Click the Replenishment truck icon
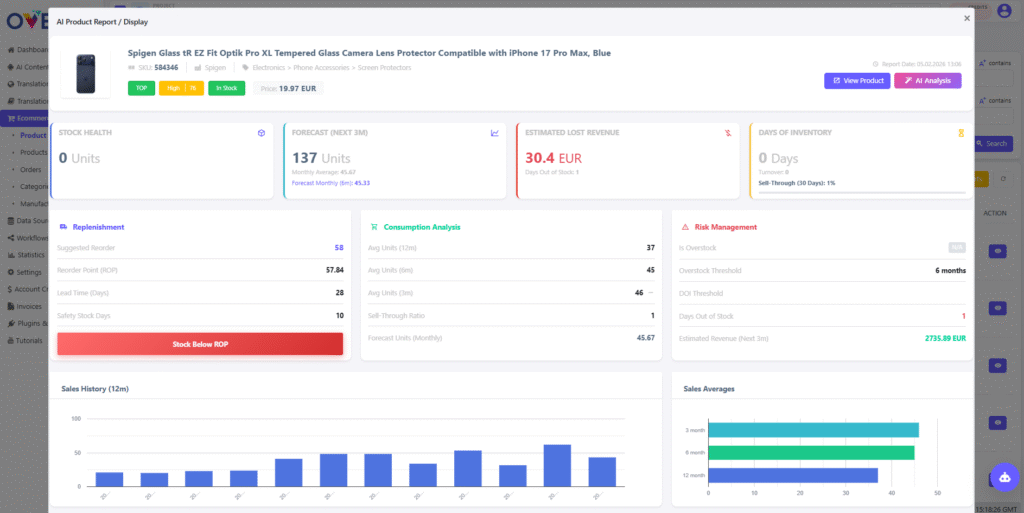 (x=64, y=227)
